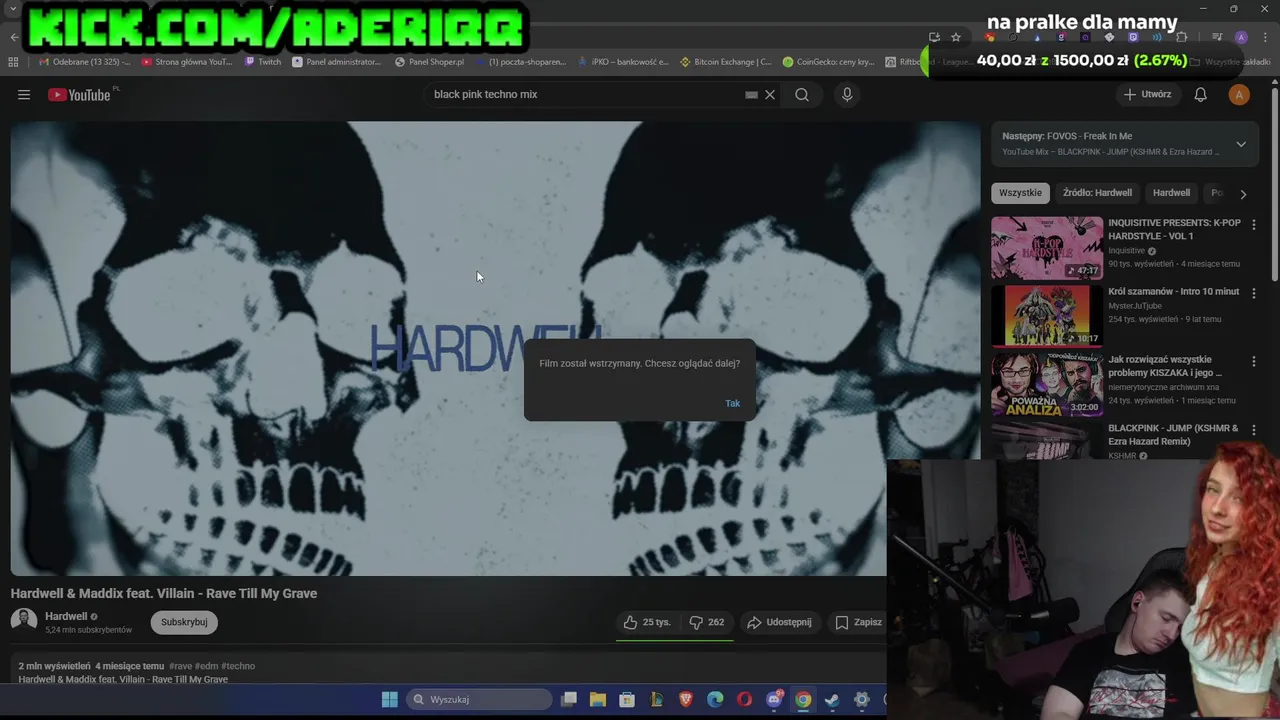Confirm Tak to continue watching
Viewport: 1280px width, 720px height.
733,403
